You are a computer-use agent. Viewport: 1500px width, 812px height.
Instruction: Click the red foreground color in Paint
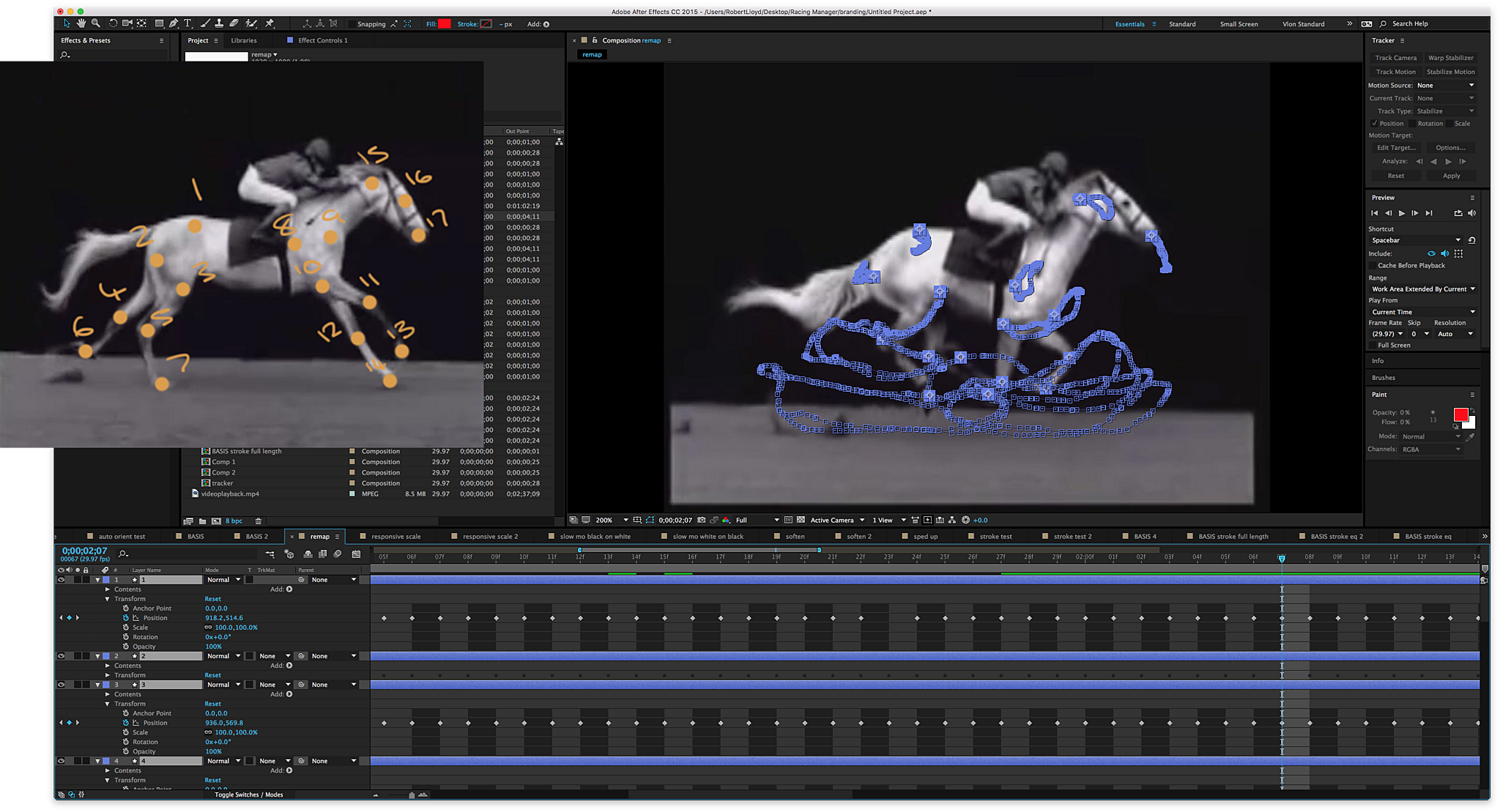1460,415
